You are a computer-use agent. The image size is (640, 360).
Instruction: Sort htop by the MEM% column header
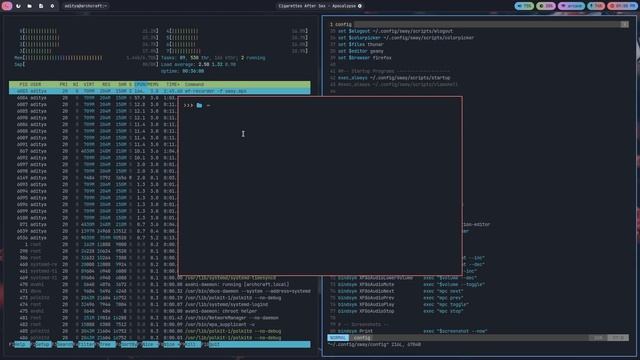point(153,84)
